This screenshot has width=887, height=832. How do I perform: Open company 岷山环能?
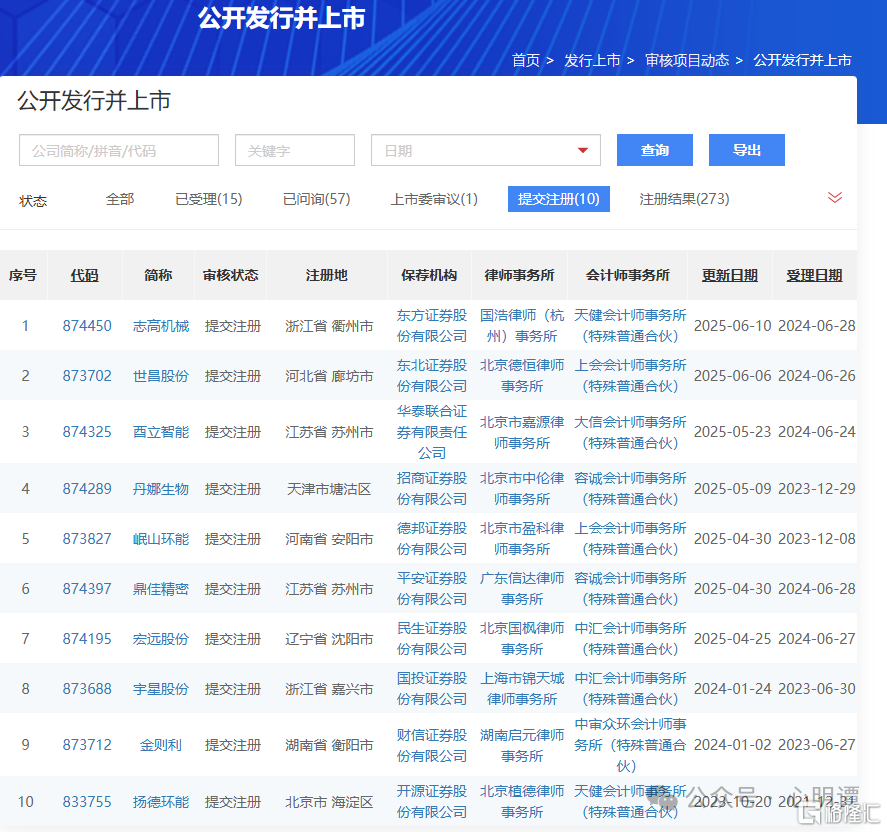click(161, 538)
